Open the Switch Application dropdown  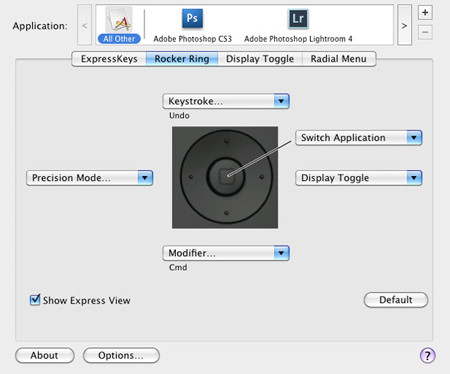(359, 138)
